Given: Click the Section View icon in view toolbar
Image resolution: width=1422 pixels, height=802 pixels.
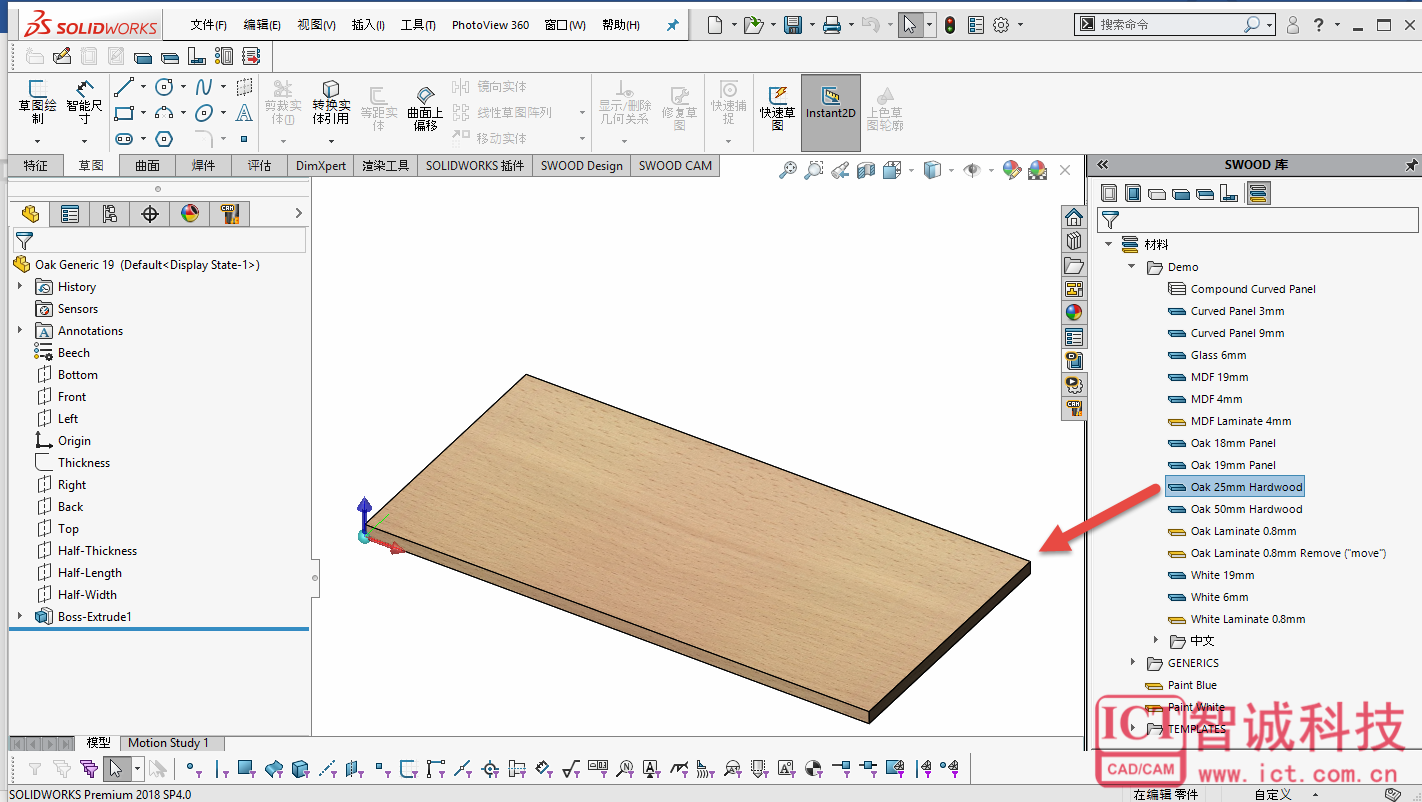Looking at the screenshot, I should [866, 171].
